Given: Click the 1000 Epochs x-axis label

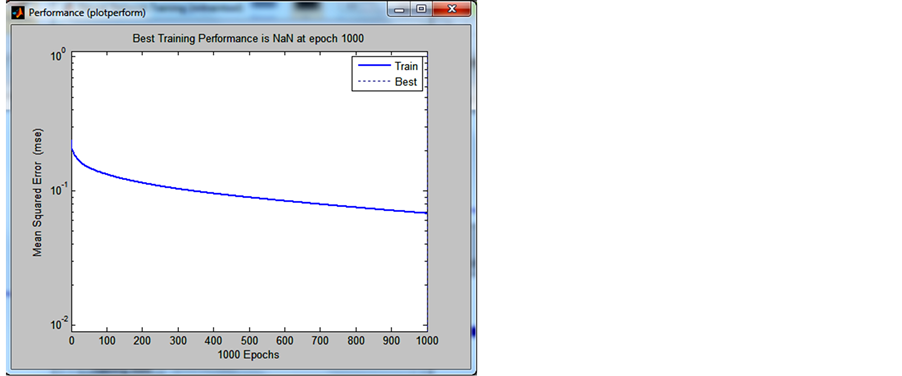Looking at the screenshot, I should (249, 355).
